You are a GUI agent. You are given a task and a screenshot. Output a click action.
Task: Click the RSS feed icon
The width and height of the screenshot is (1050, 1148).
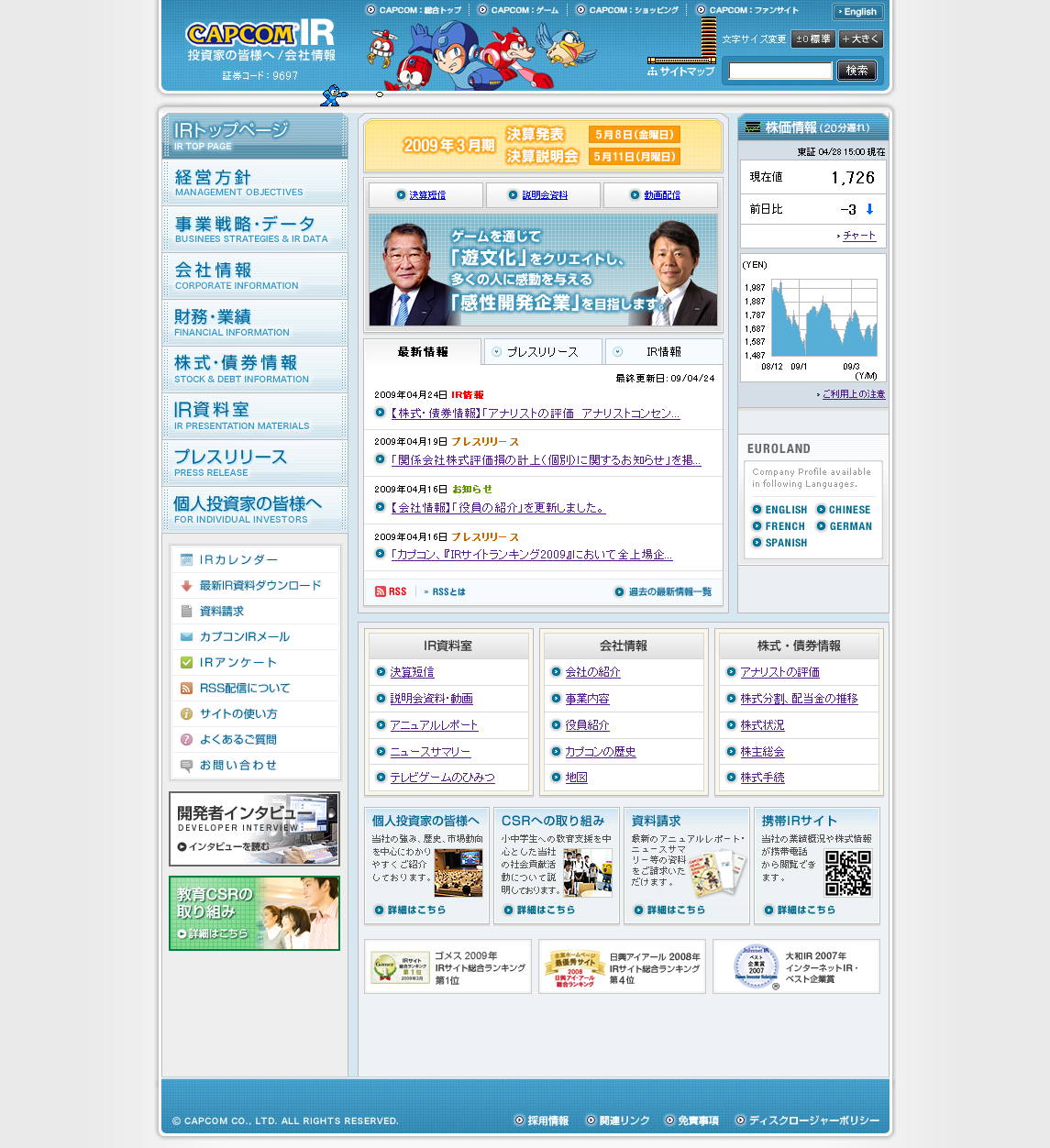[x=381, y=591]
